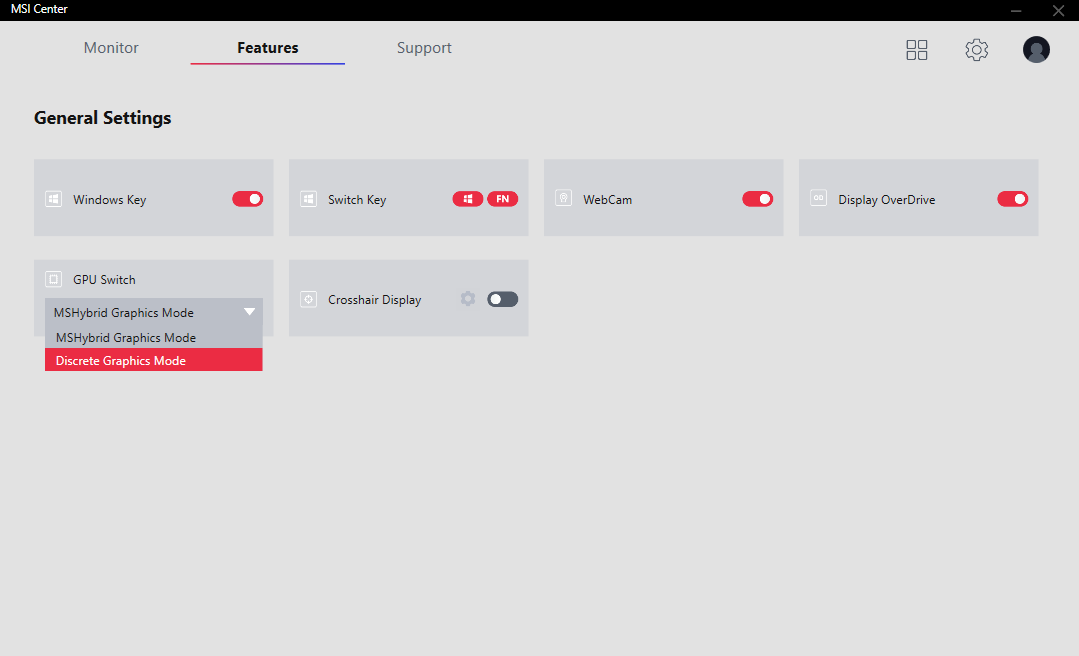Open the user profile avatar
This screenshot has width=1079, height=656.
pos(1036,50)
